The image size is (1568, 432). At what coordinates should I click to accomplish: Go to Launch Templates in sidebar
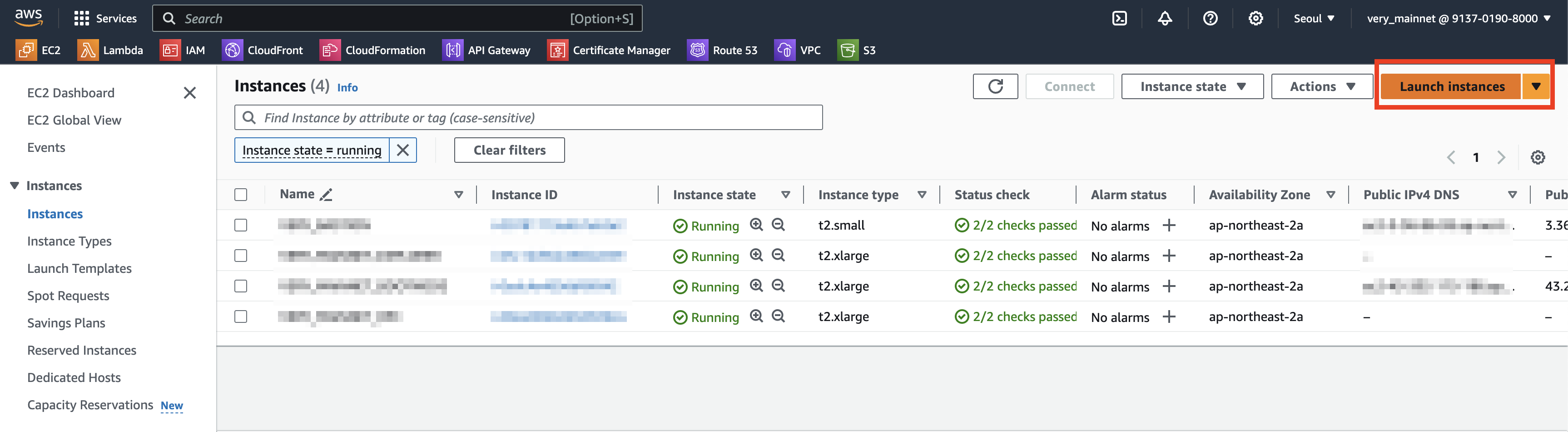point(79,268)
